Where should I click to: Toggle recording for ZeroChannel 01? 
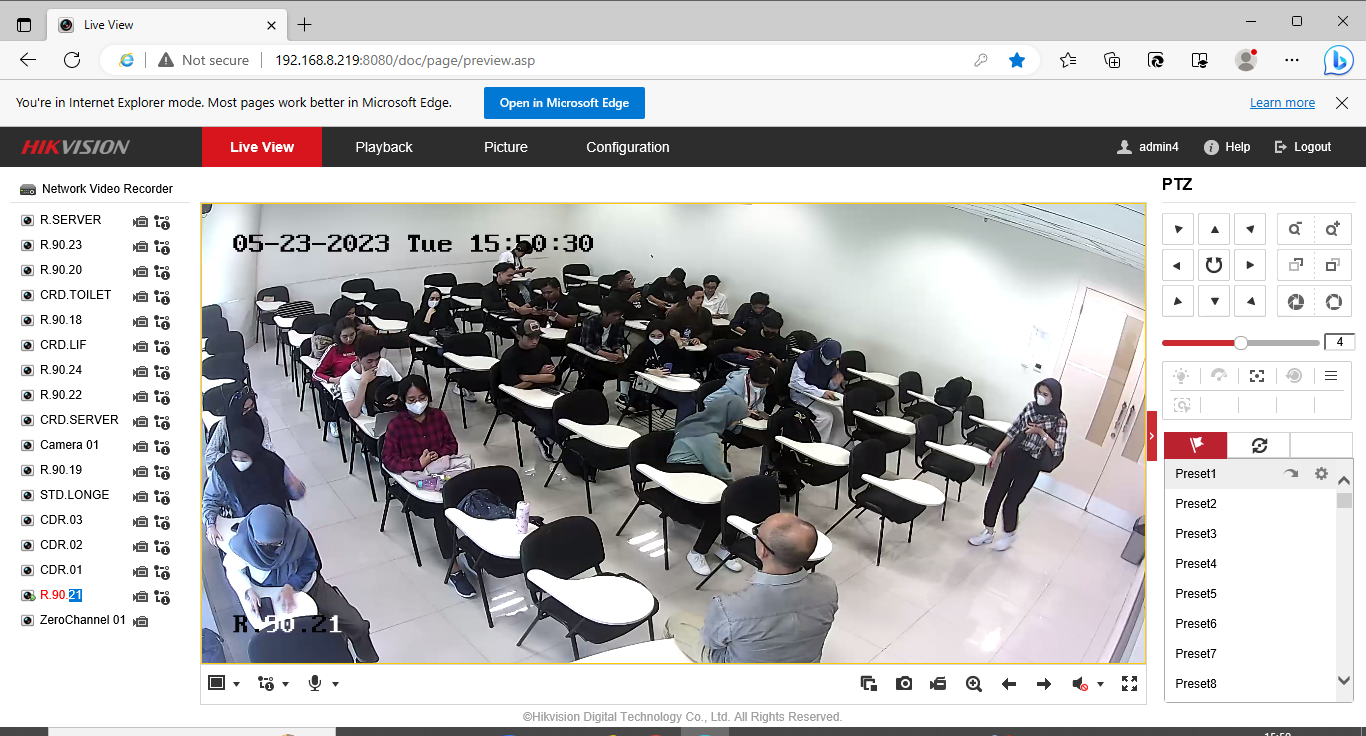click(141, 621)
